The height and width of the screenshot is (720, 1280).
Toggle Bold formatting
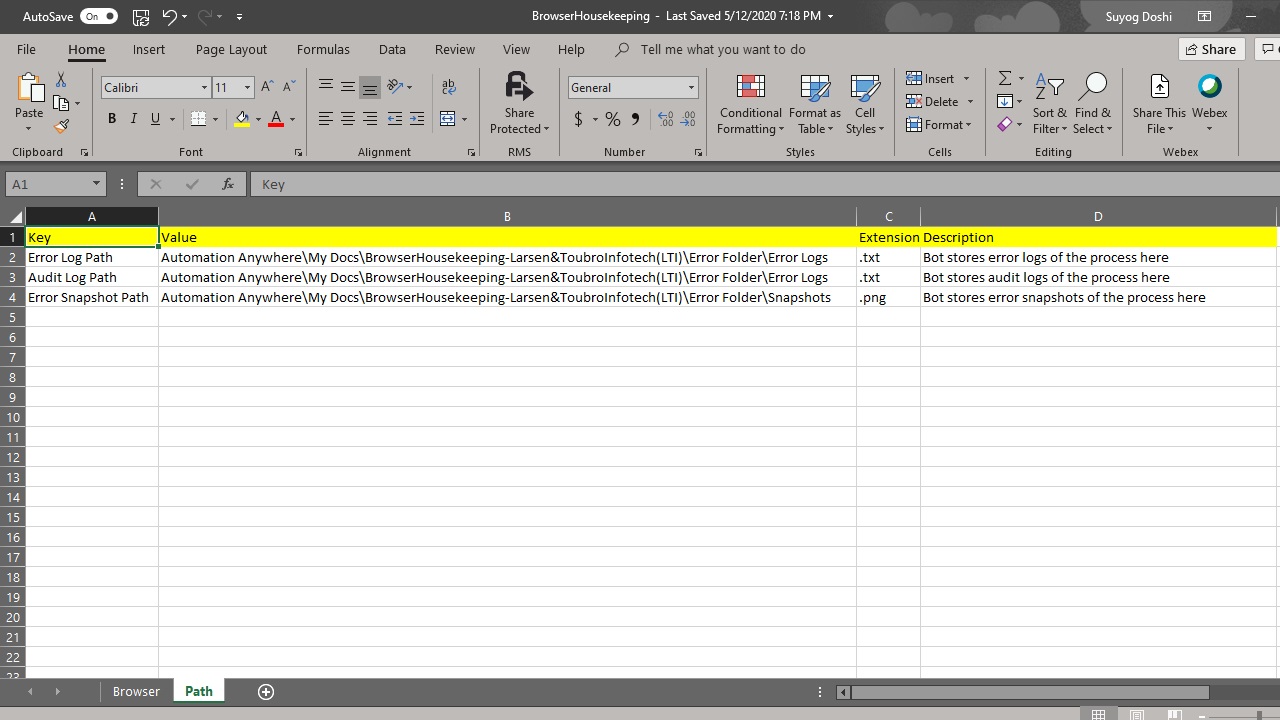pyautogui.click(x=112, y=119)
